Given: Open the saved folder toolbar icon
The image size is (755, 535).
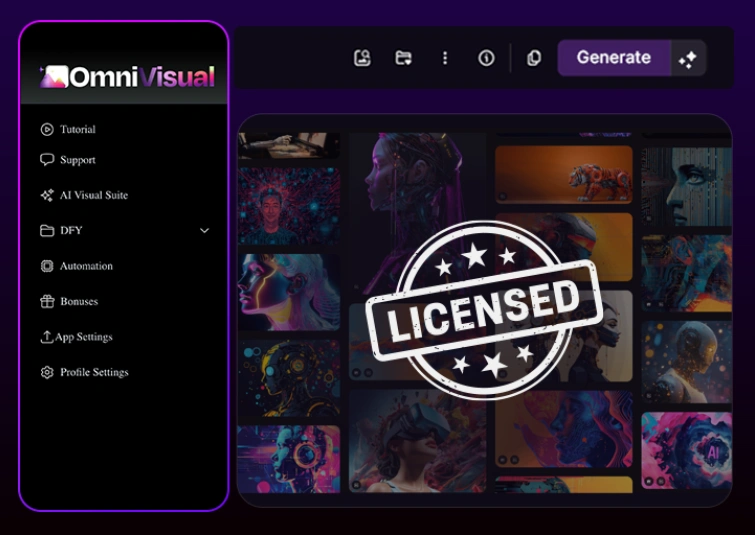Looking at the screenshot, I should [404, 58].
